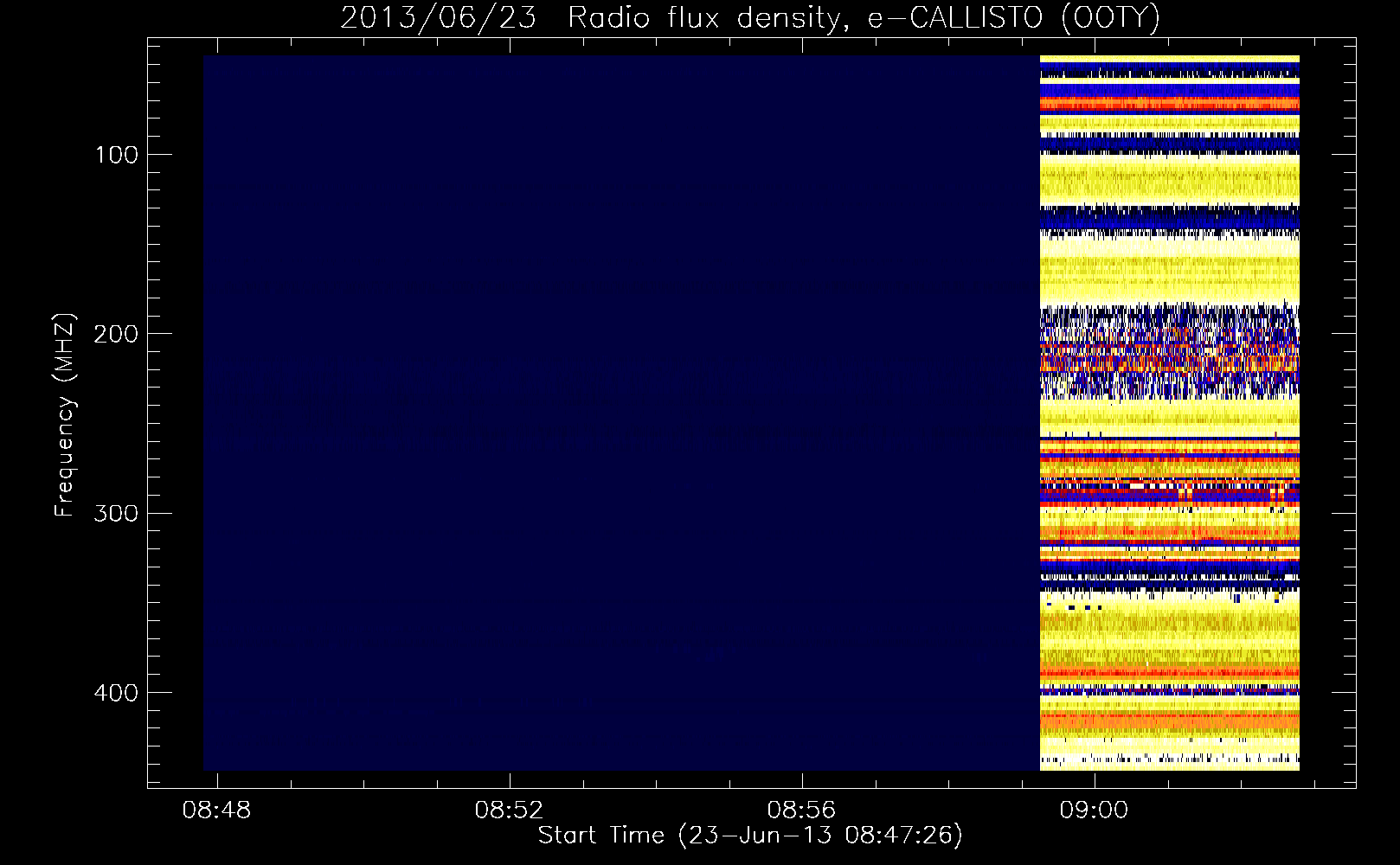Click the 200 frequency tick label
The height and width of the screenshot is (865, 1400).
click(116, 334)
